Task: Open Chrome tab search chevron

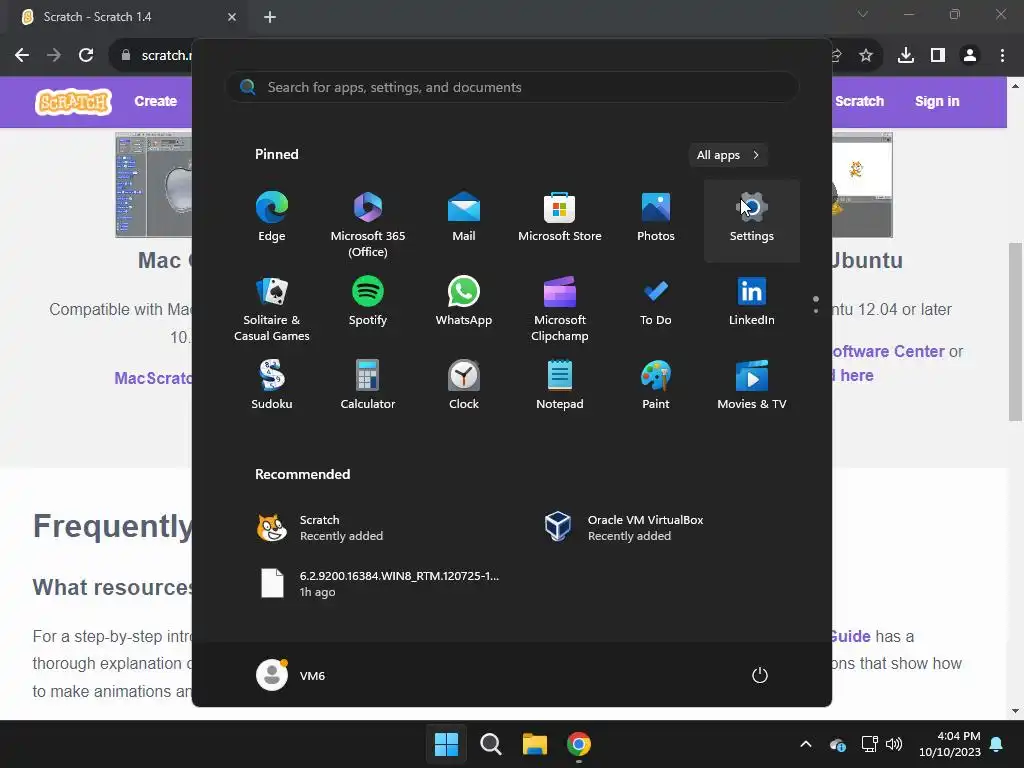Action: [863, 14]
